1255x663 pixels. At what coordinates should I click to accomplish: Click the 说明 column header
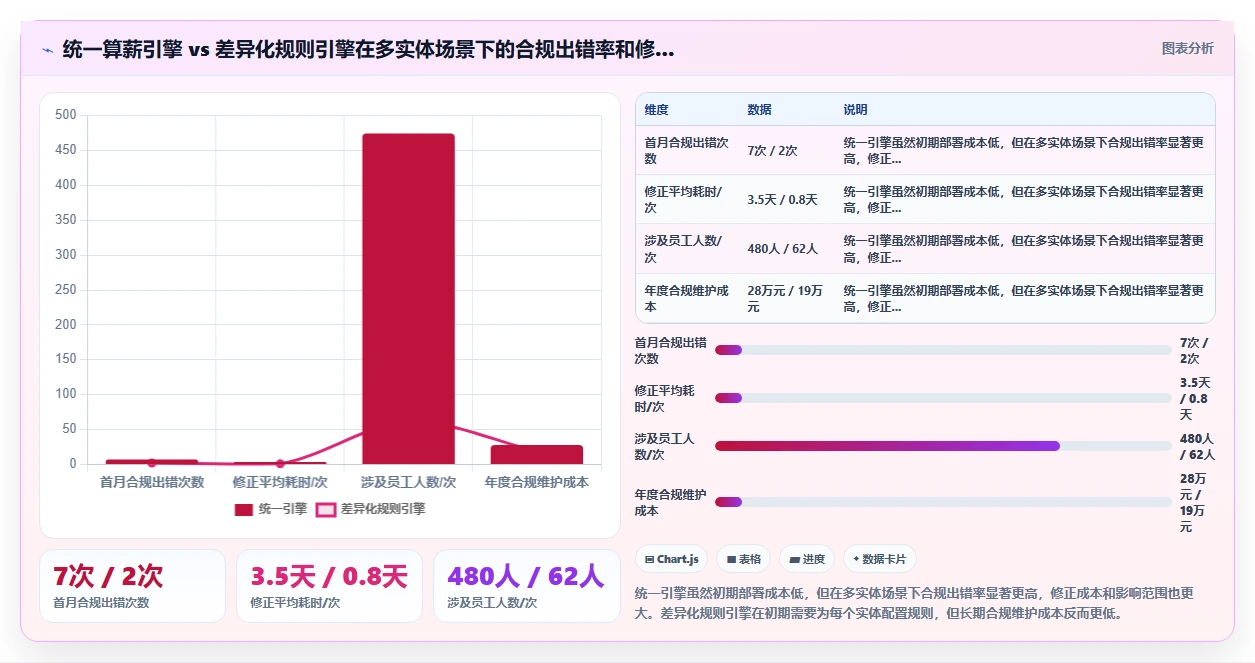click(x=855, y=110)
